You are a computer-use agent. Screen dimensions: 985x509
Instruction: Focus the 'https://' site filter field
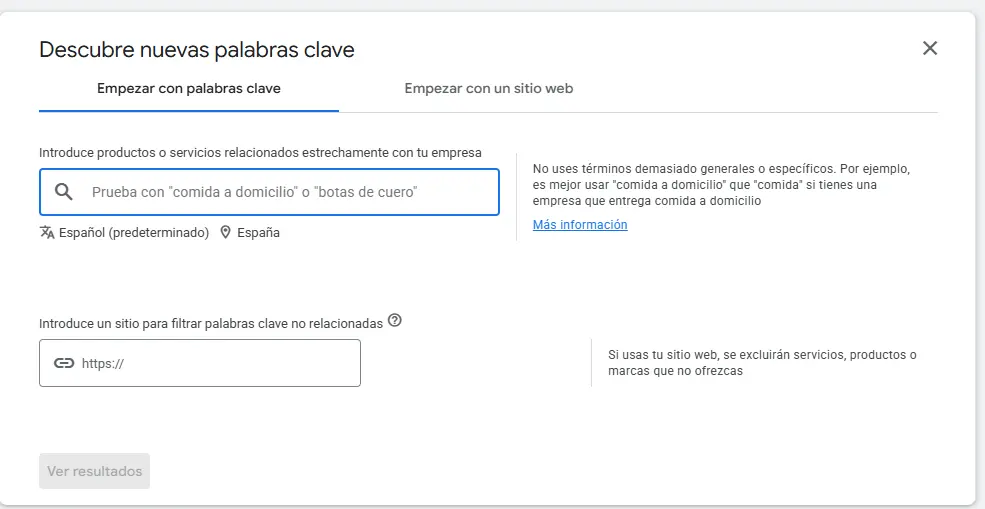(x=200, y=363)
